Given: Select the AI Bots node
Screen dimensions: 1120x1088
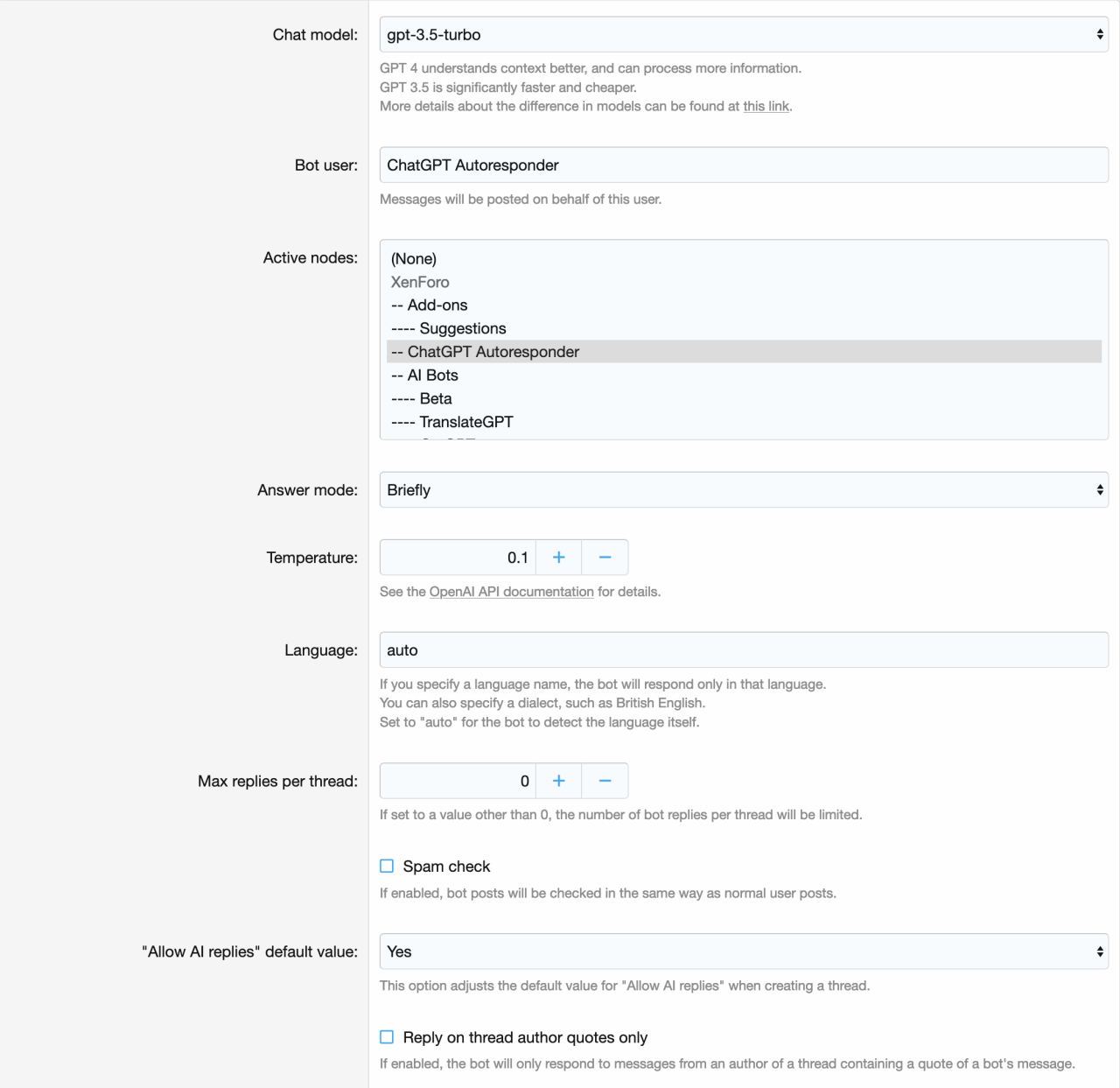Looking at the screenshot, I should (432, 376).
